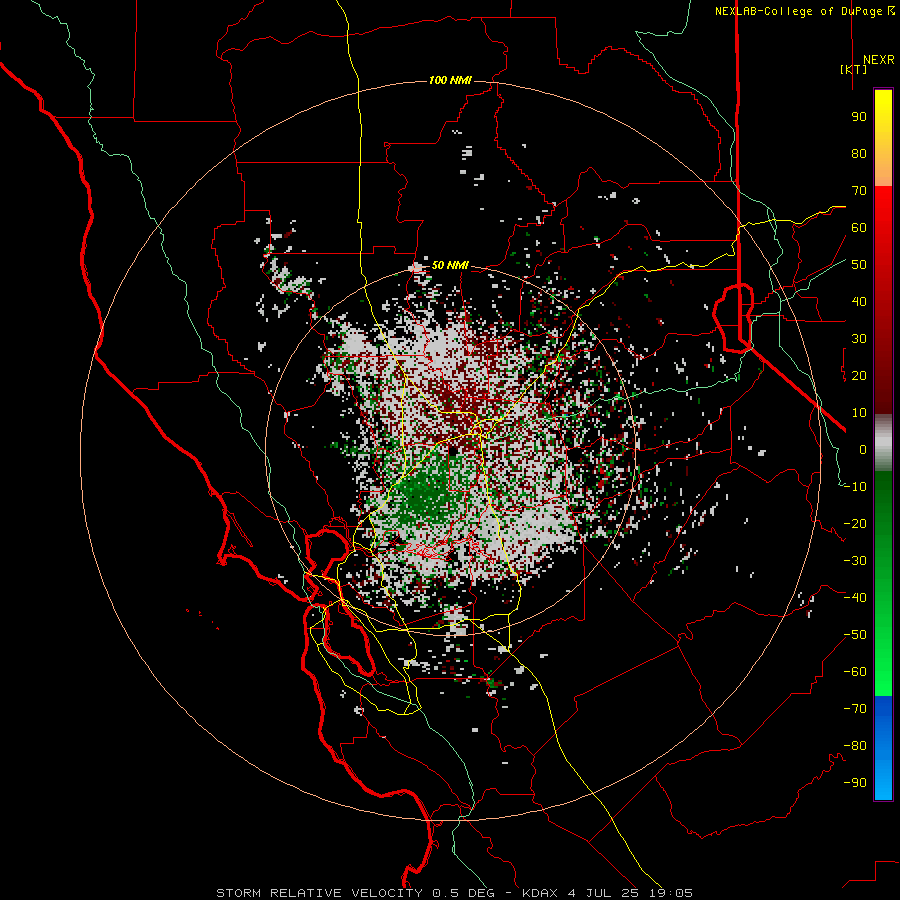The height and width of the screenshot is (900, 900).
Task: Click the -90 value on the velocity scale
Action: tap(855, 783)
